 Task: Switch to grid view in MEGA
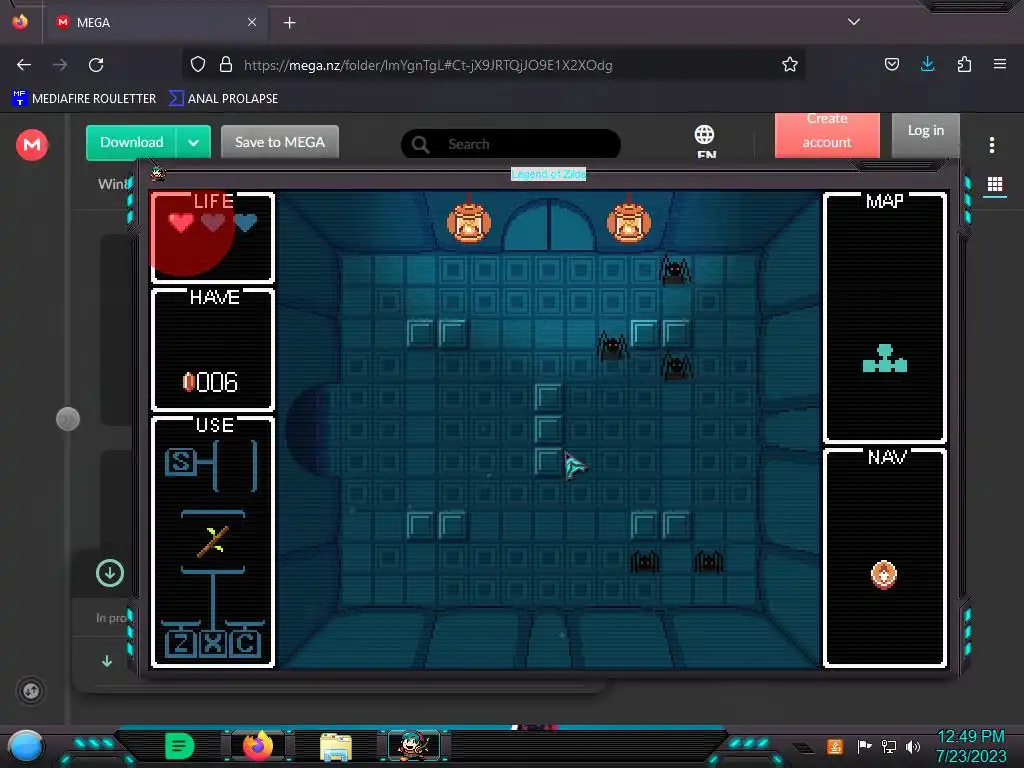click(995, 184)
